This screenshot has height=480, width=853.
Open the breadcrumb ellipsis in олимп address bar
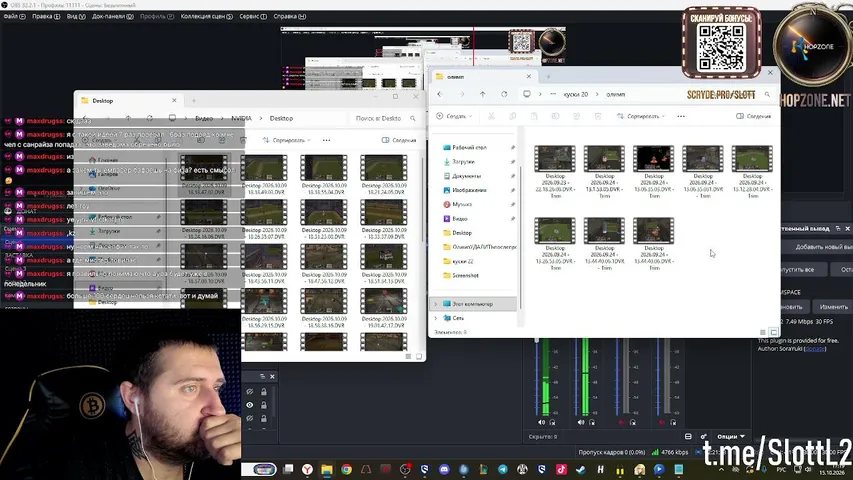tap(553, 94)
